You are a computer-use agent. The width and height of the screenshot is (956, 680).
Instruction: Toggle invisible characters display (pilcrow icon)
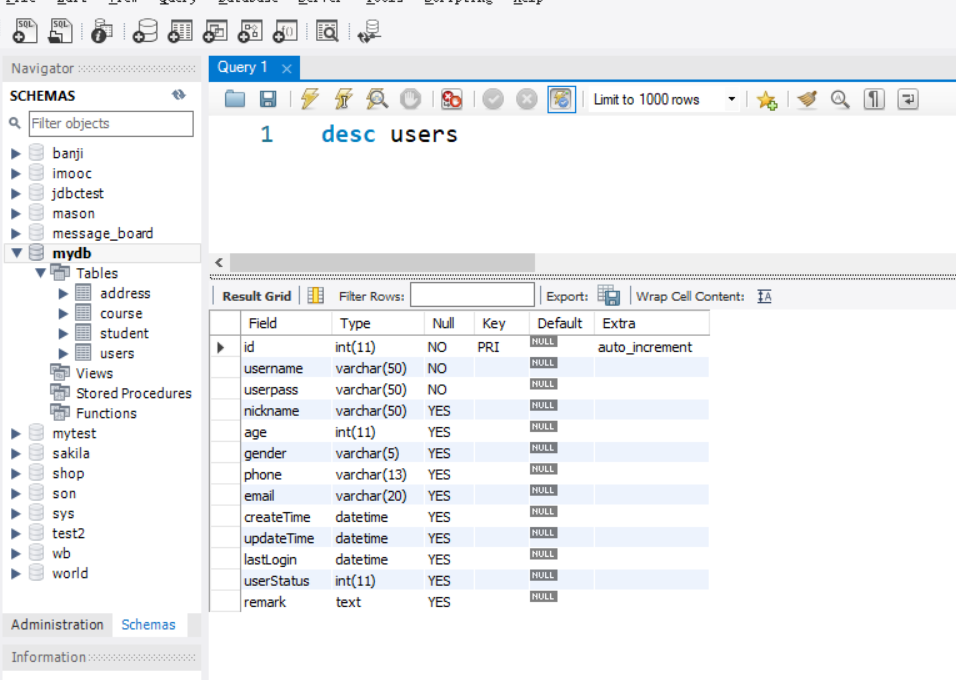[875, 99]
